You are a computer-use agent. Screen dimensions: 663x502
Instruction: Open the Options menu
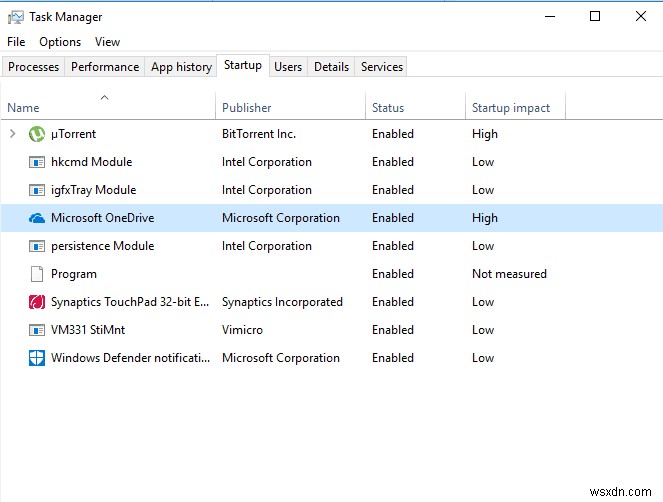(x=60, y=42)
